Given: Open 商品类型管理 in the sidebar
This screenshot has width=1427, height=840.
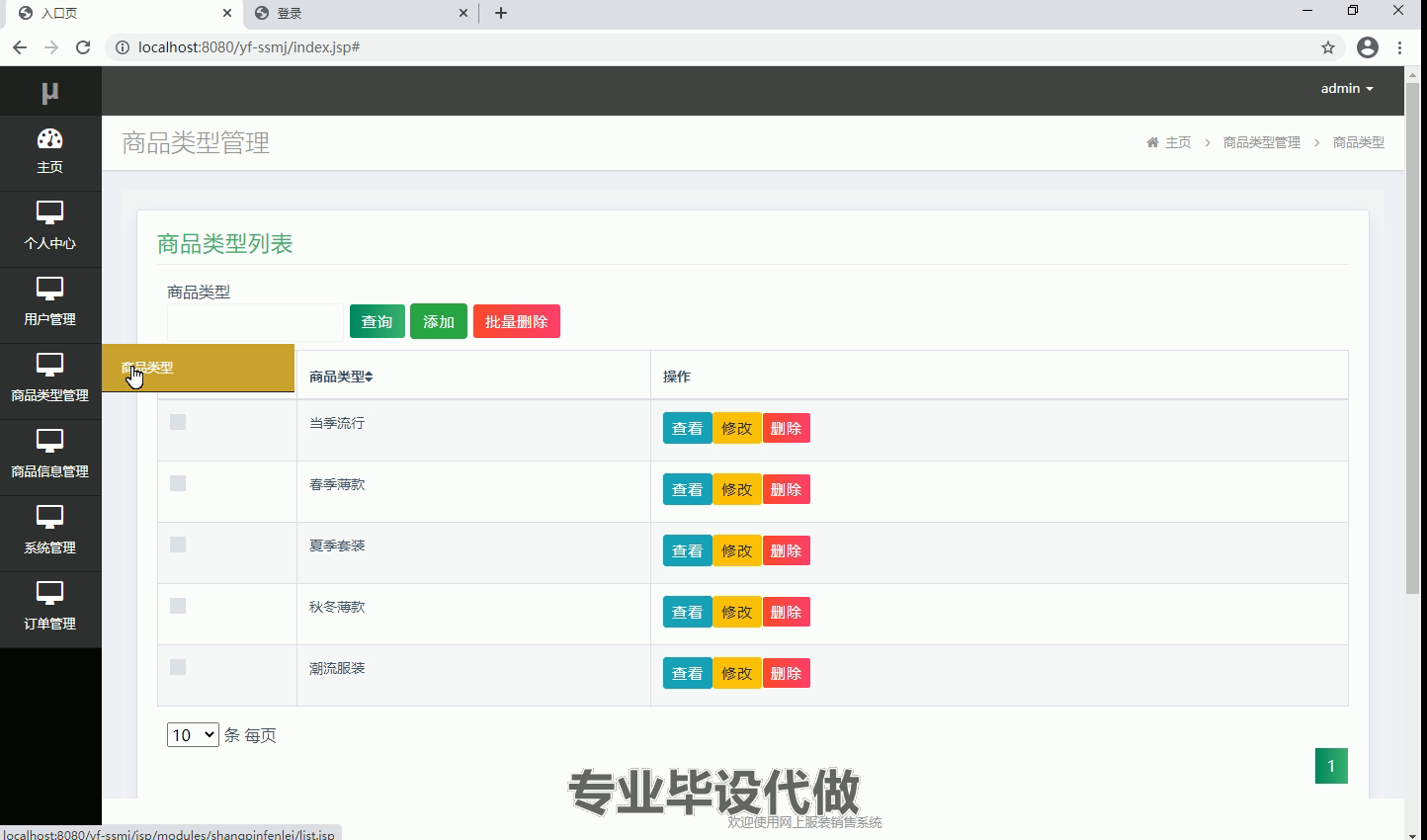Looking at the screenshot, I should (50, 379).
